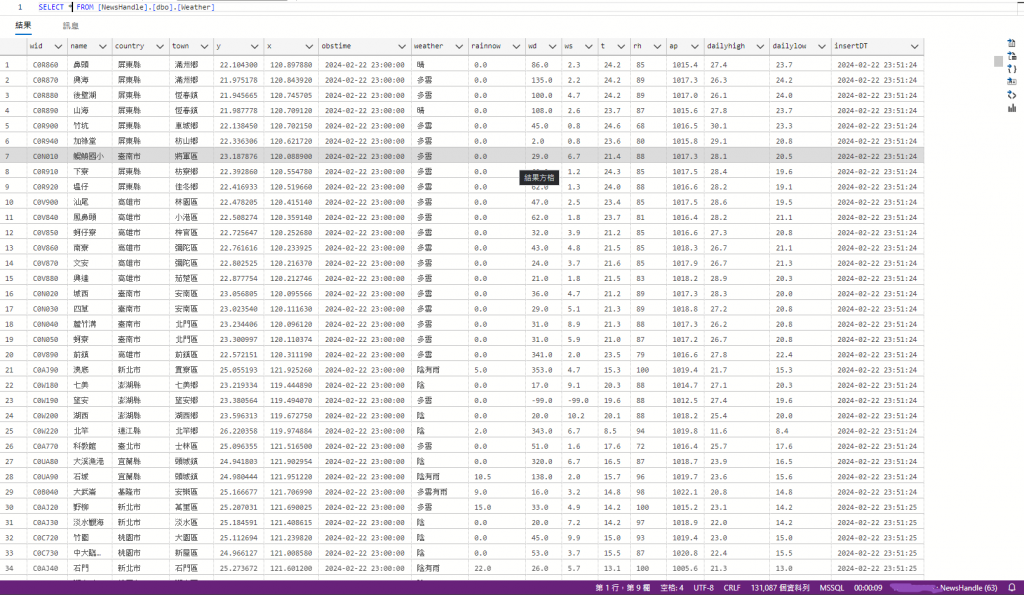Screen dimensions: 1024x595
Task: Select row number 1 header
Action: pyautogui.click(x=8, y=65)
